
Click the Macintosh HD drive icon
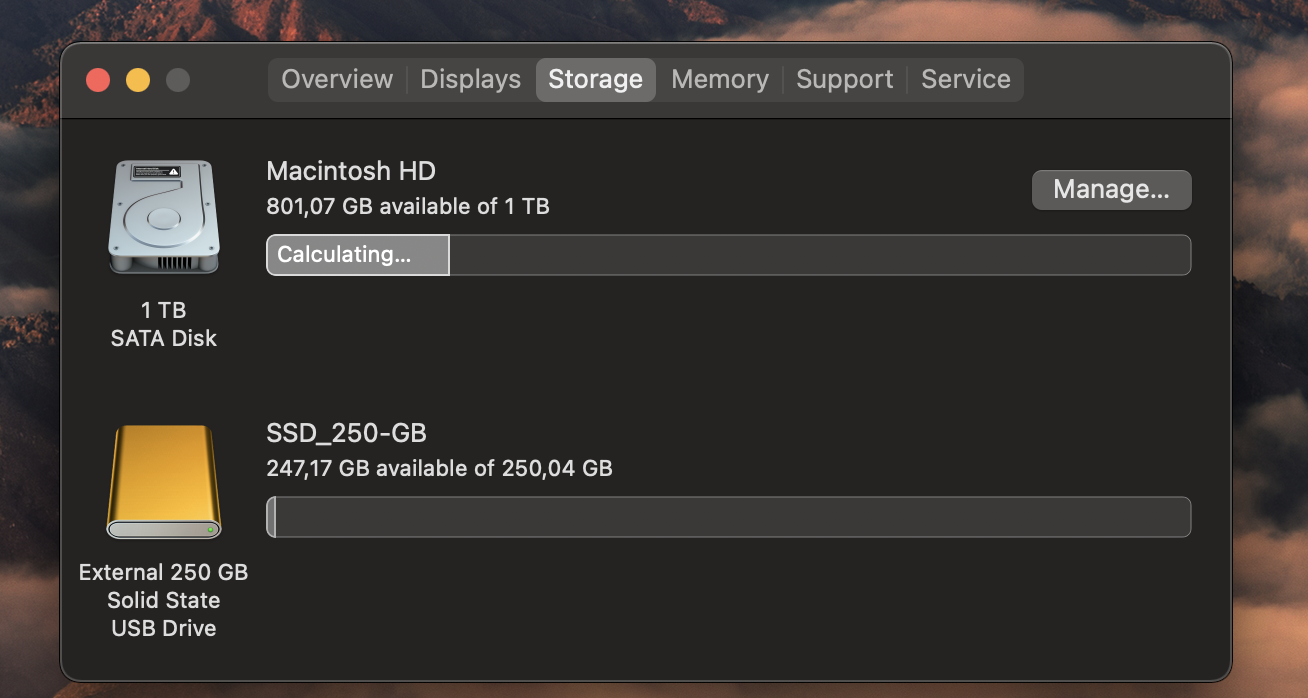click(x=164, y=217)
